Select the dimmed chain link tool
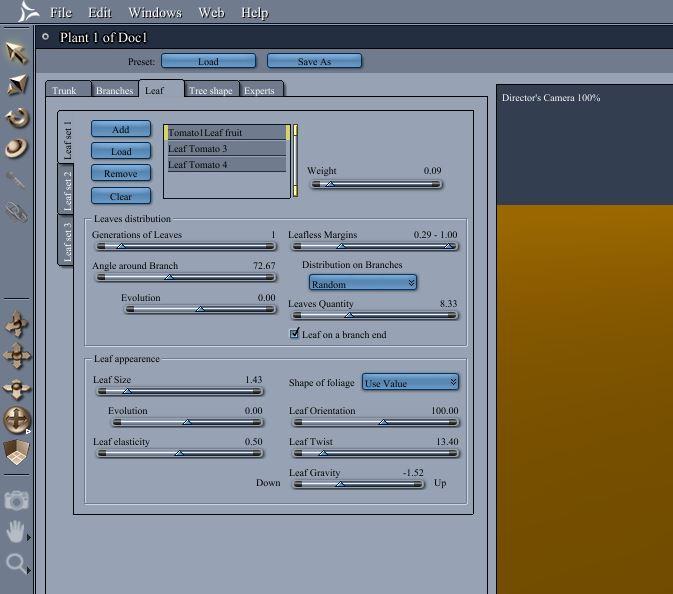The height and width of the screenshot is (594, 673). click(16, 212)
